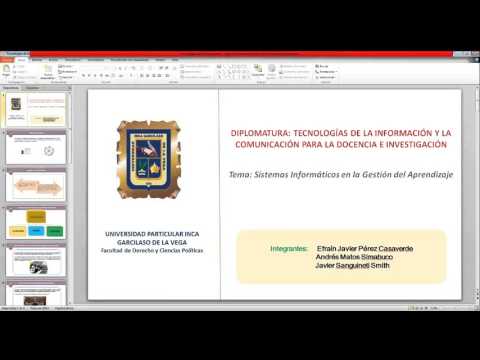
Task: Select slide 1 thumbnail with university crest
Action: [x=36, y=110]
